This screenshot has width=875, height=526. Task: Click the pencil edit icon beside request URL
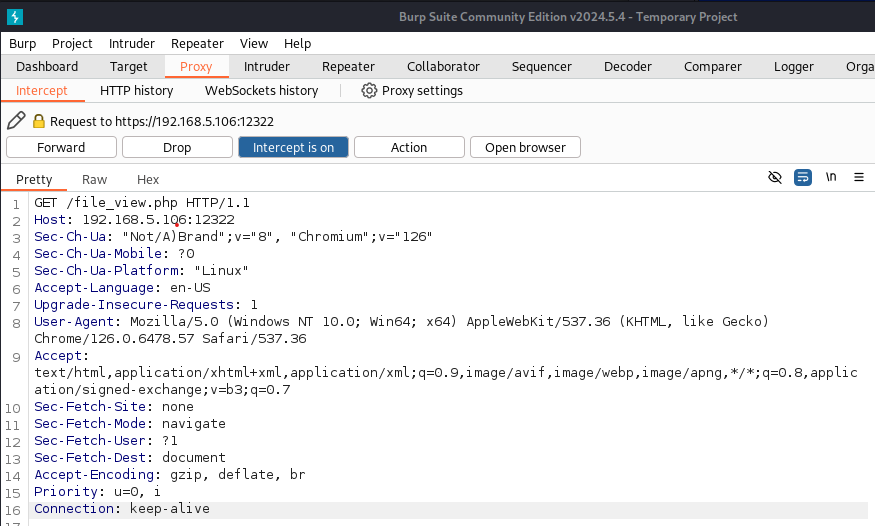click(x=16, y=120)
